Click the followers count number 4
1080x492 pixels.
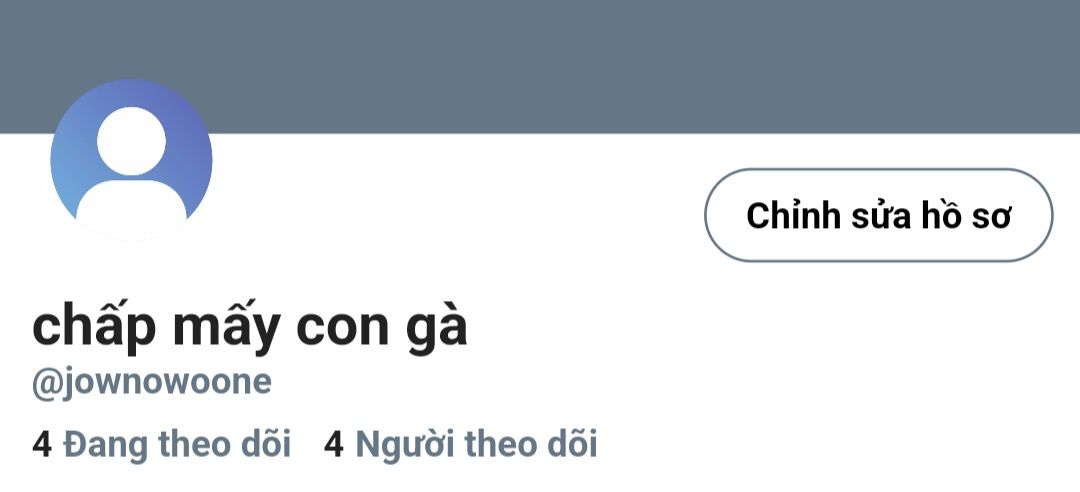(333, 444)
